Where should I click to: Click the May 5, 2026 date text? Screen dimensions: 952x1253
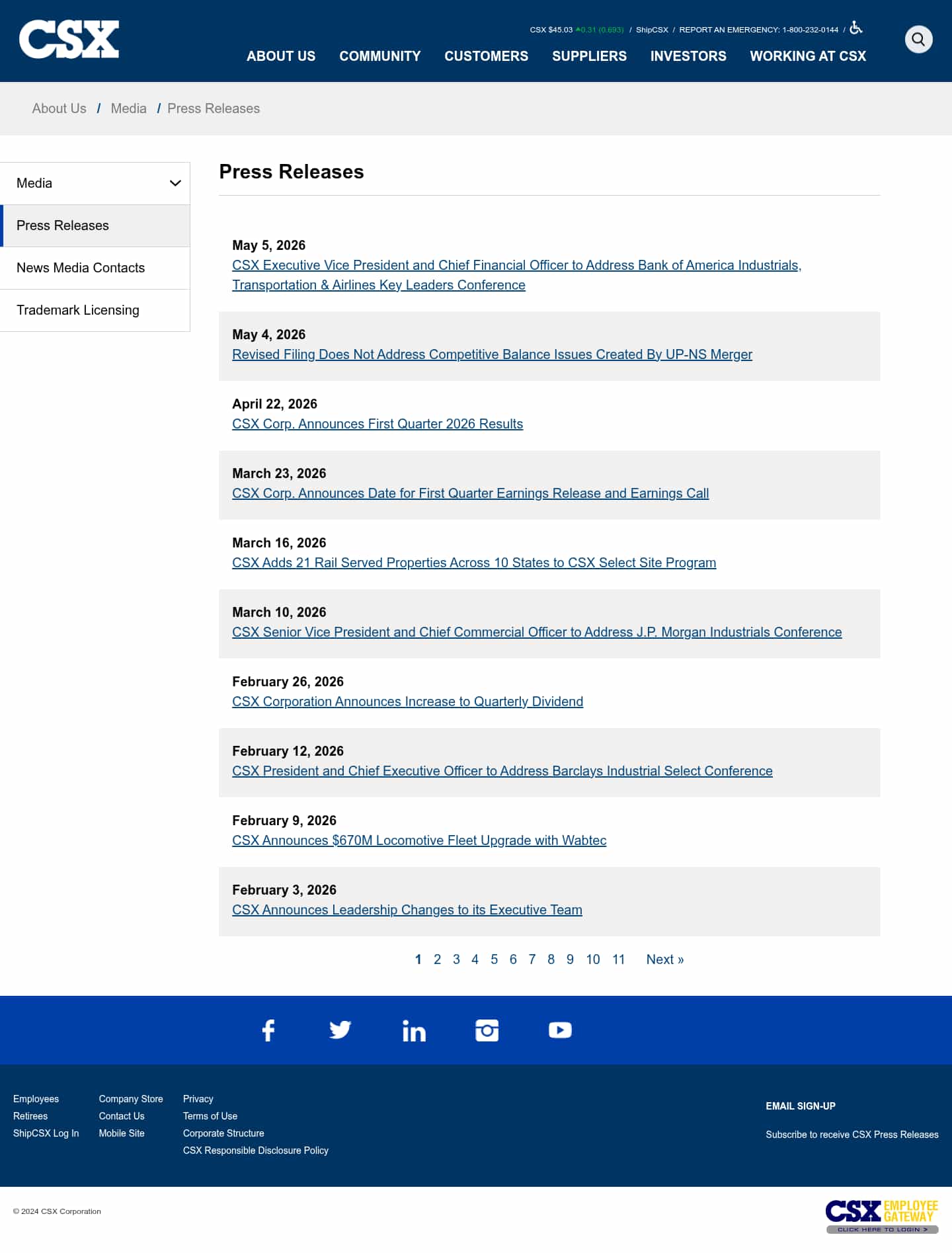tap(269, 245)
